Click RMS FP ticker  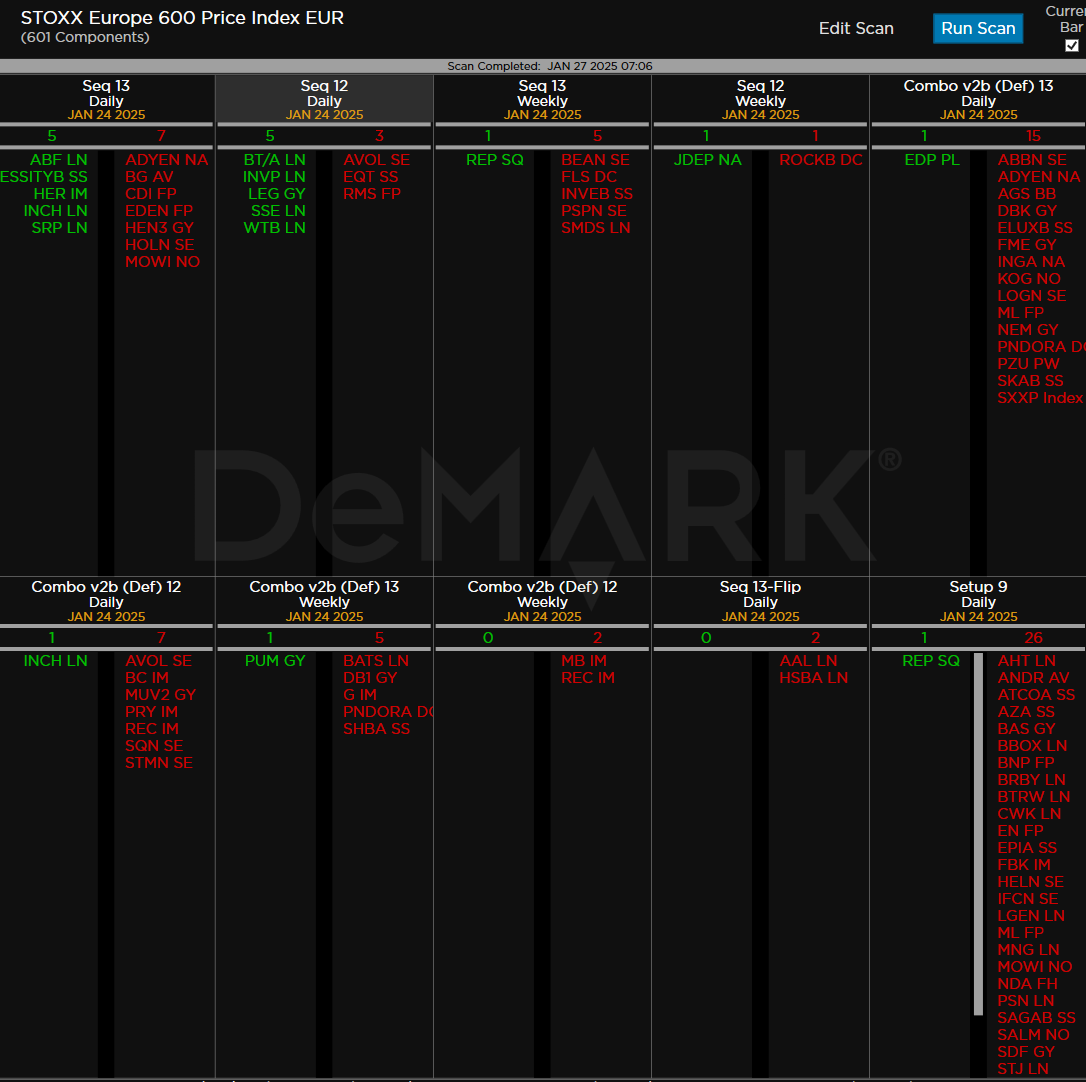pyautogui.click(x=372, y=194)
